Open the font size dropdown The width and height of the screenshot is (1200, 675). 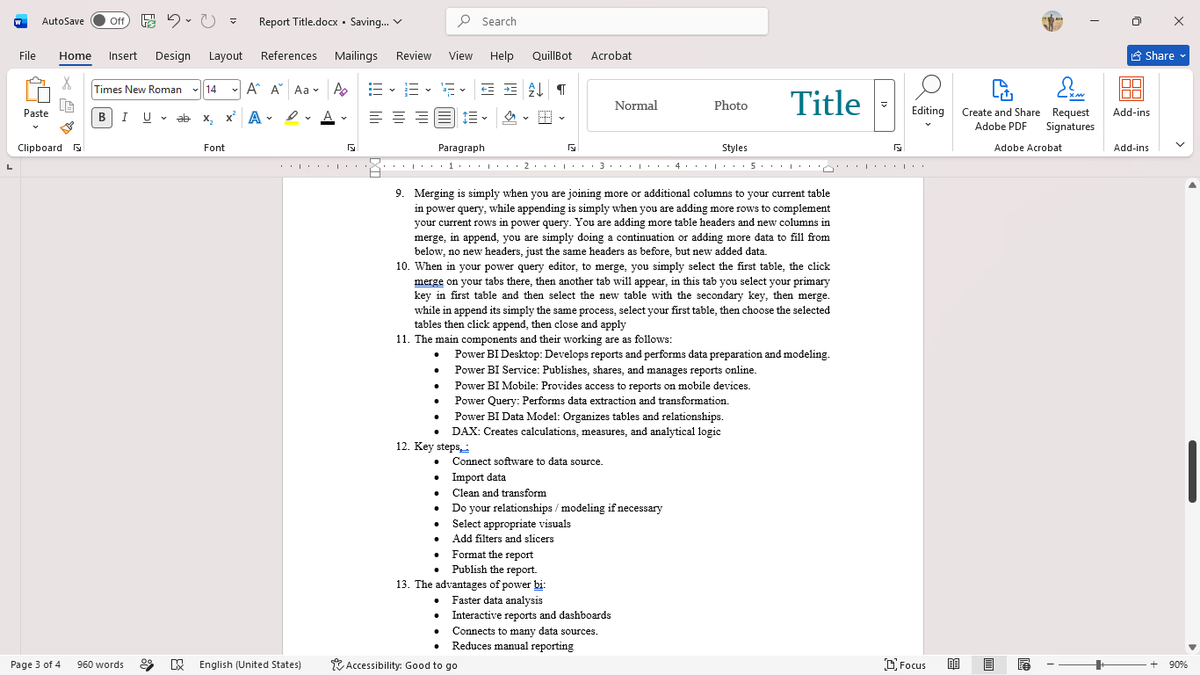coord(235,89)
